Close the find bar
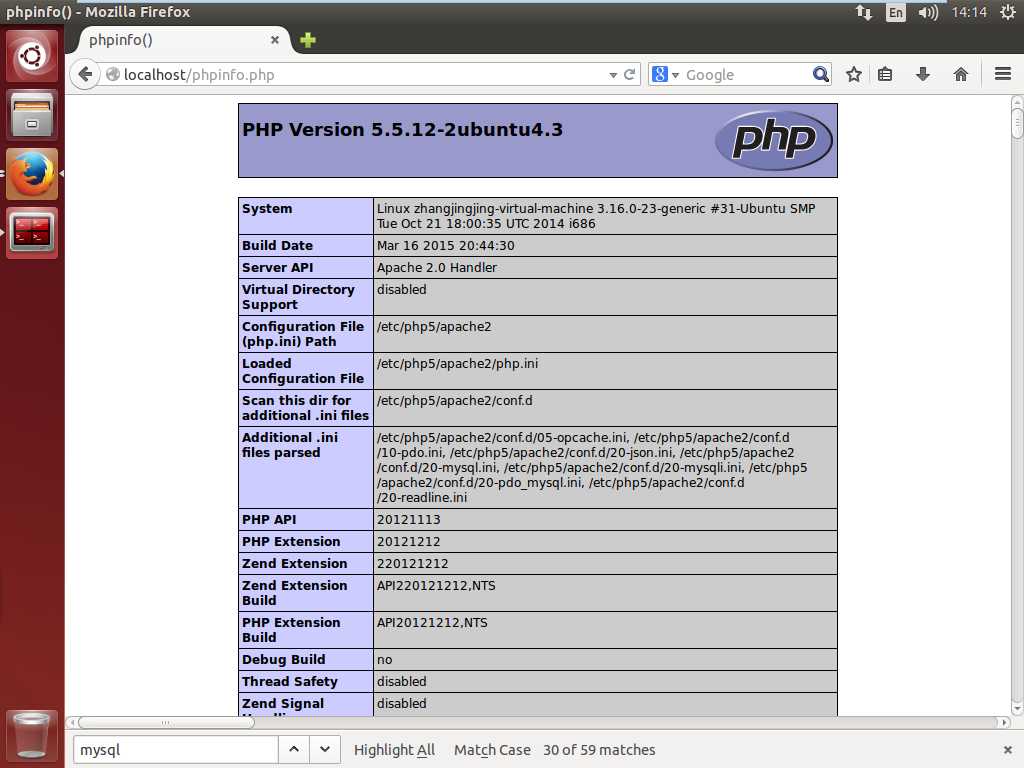Screen dimensions: 1024x768 [1007, 750]
